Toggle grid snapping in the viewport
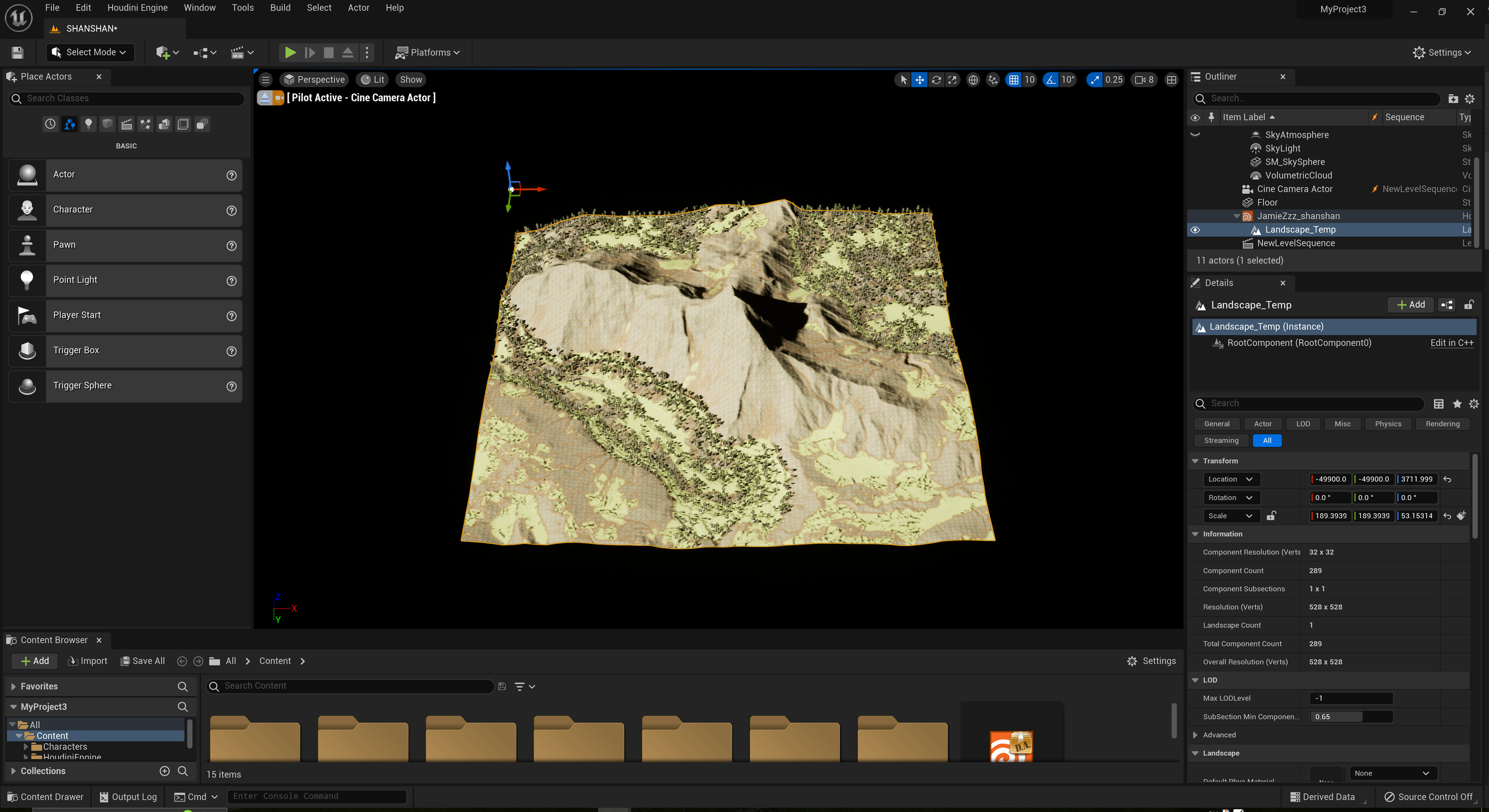 (x=1014, y=80)
